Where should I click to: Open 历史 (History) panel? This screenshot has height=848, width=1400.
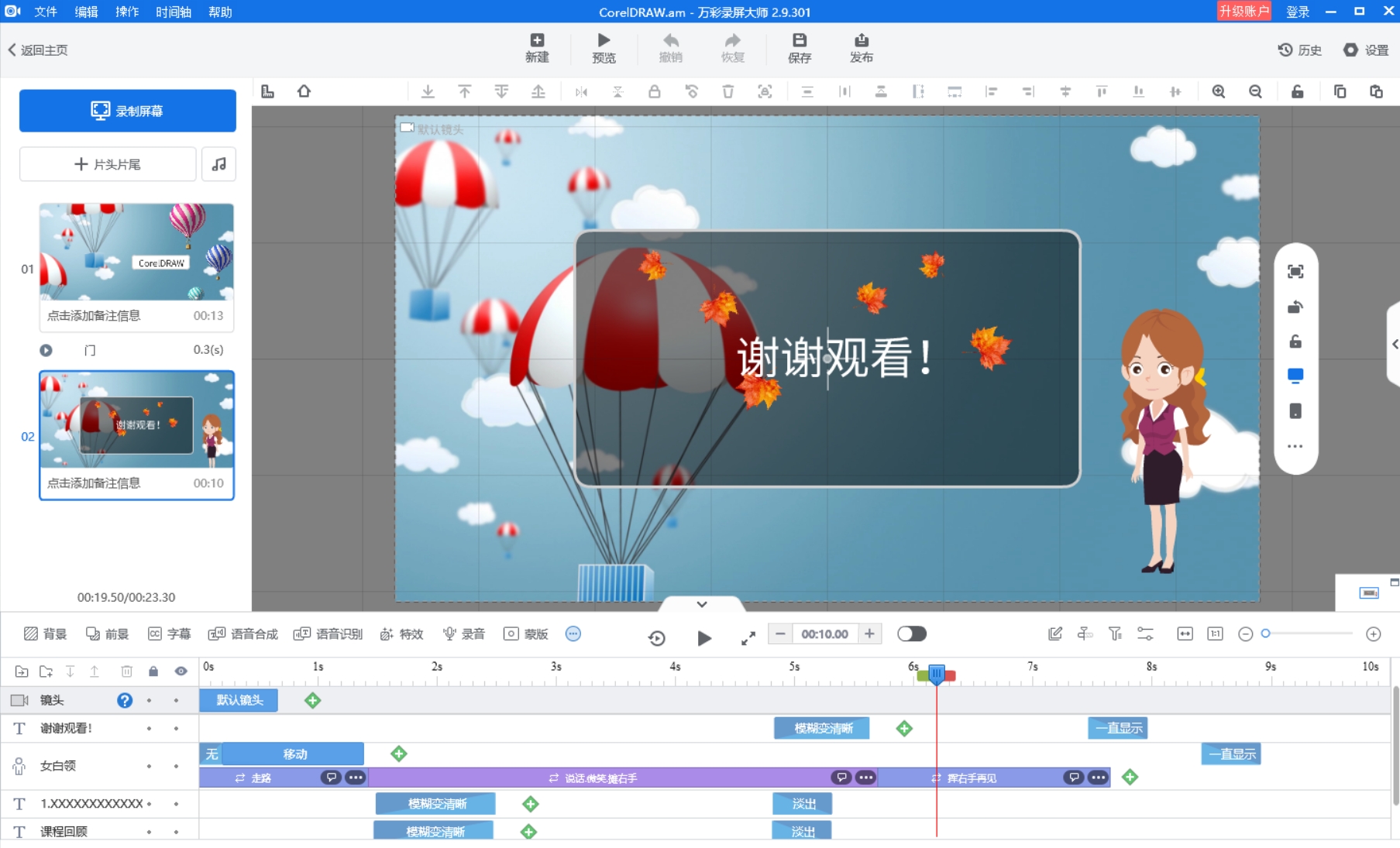(1300, 50)
